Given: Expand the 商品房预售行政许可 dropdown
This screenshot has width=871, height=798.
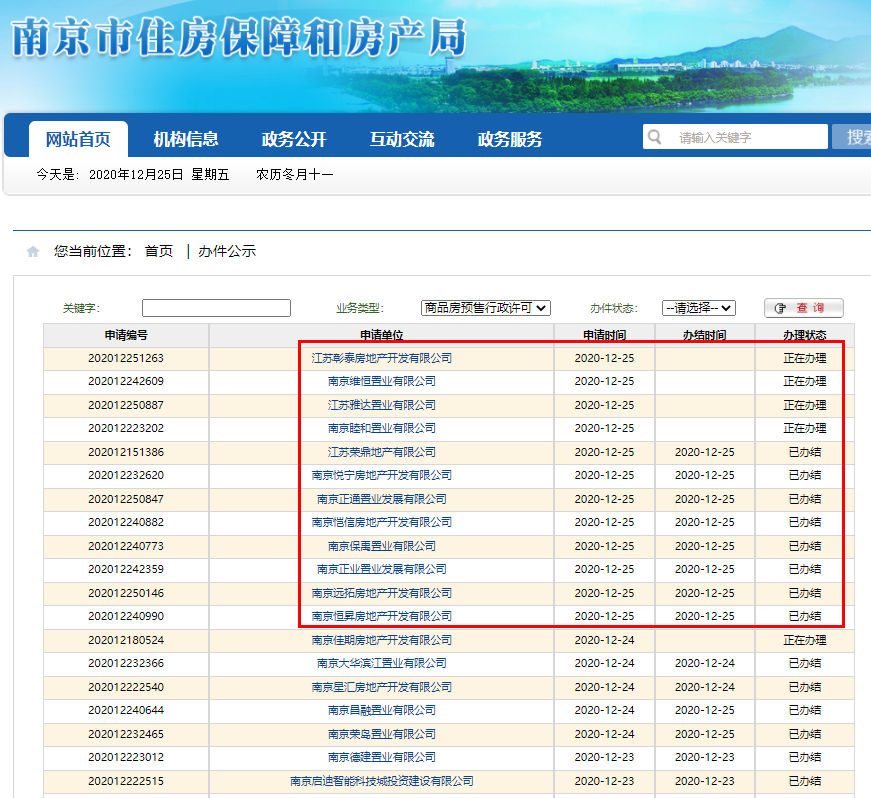Looking at the screenshot, I should (485, 308).
